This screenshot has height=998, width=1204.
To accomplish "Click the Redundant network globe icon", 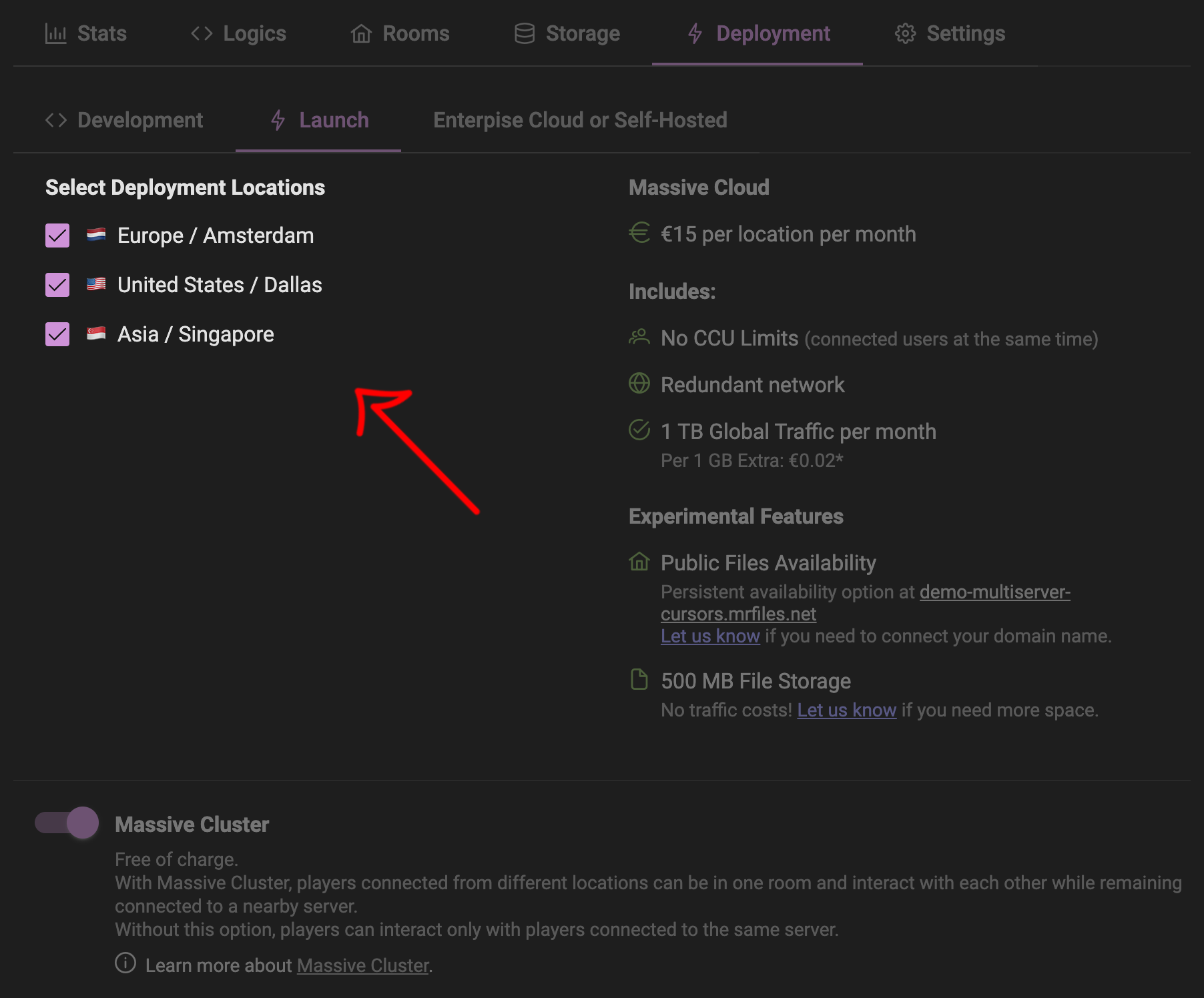I will pos(639,383).
